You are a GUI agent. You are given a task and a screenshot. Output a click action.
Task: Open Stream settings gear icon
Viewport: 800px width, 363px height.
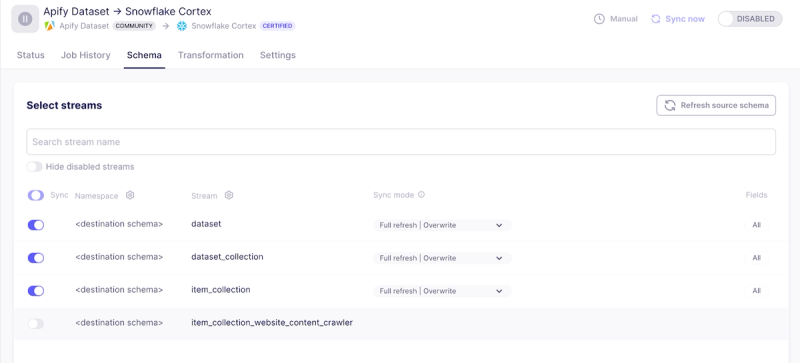[x=229, y=195]
